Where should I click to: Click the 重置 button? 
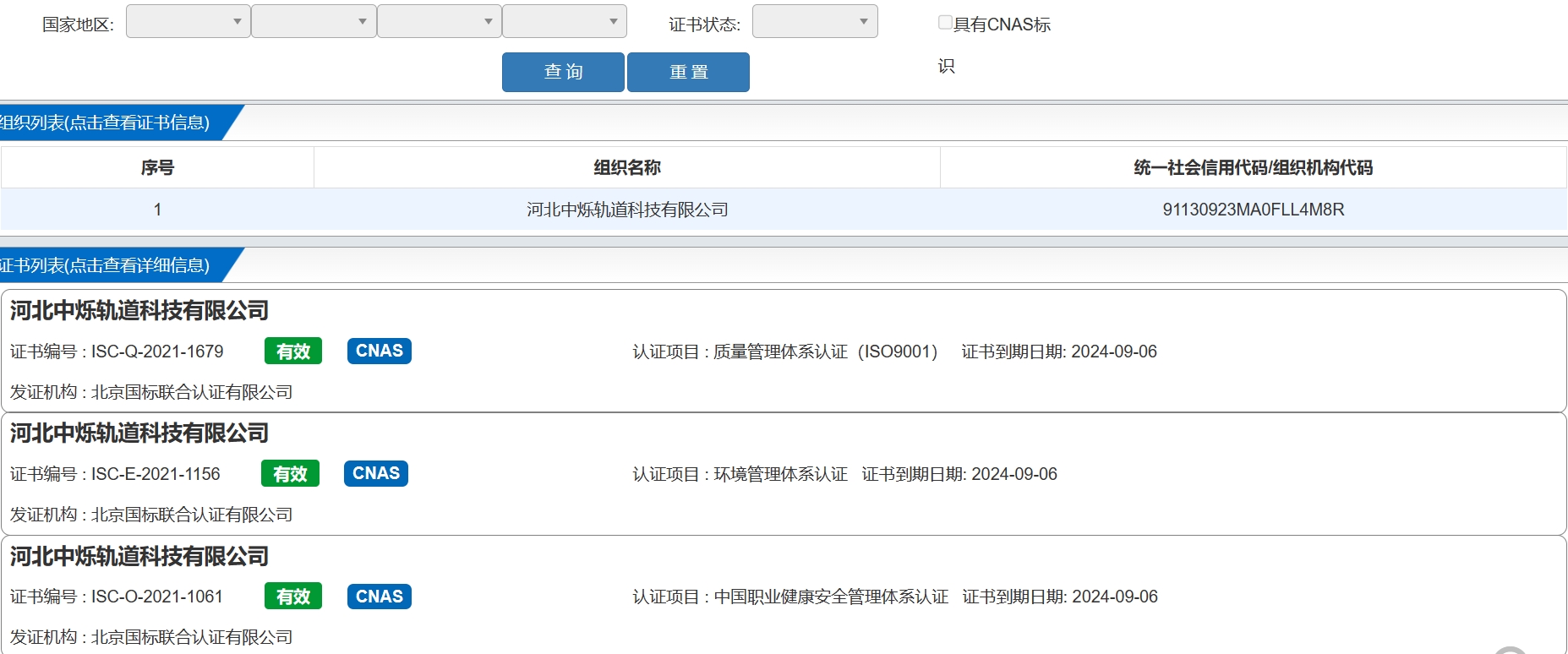pos(688,72)
